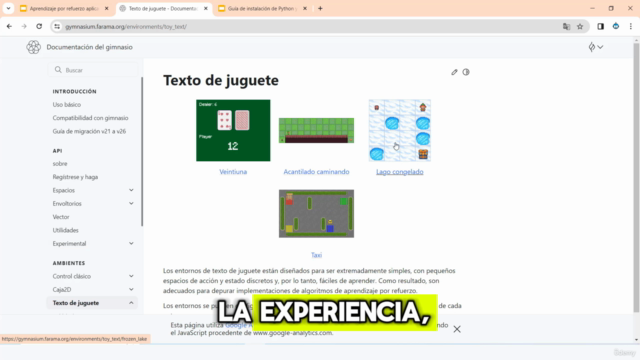Open a new browser tab
The image size is (640, 360).
[x=320, y=8]
